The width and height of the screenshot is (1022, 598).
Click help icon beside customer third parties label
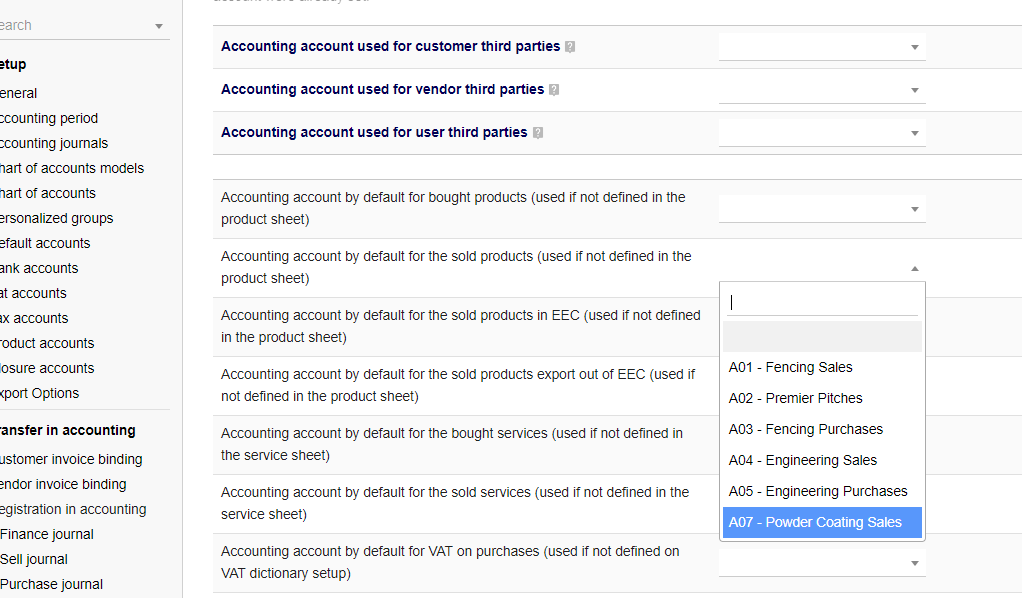click(x=570, y=47)
